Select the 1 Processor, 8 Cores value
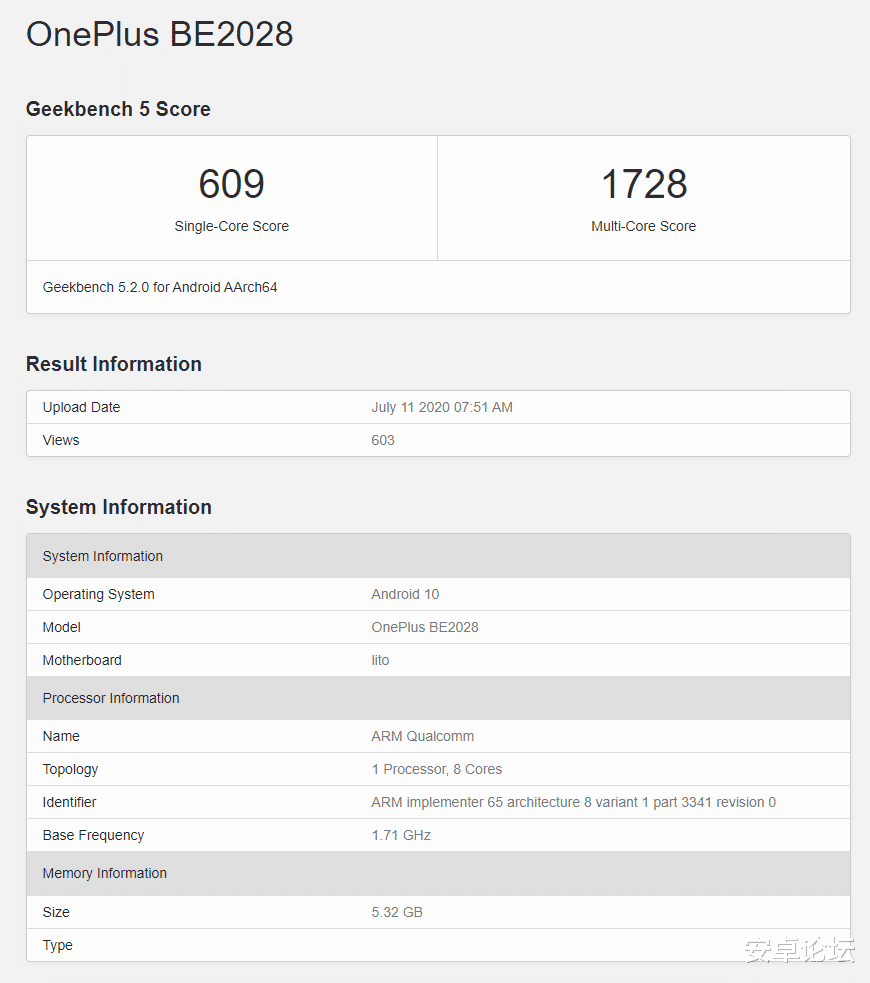Image resolution: width=870 pixels, height=983 pixels. tap(437, 769)
